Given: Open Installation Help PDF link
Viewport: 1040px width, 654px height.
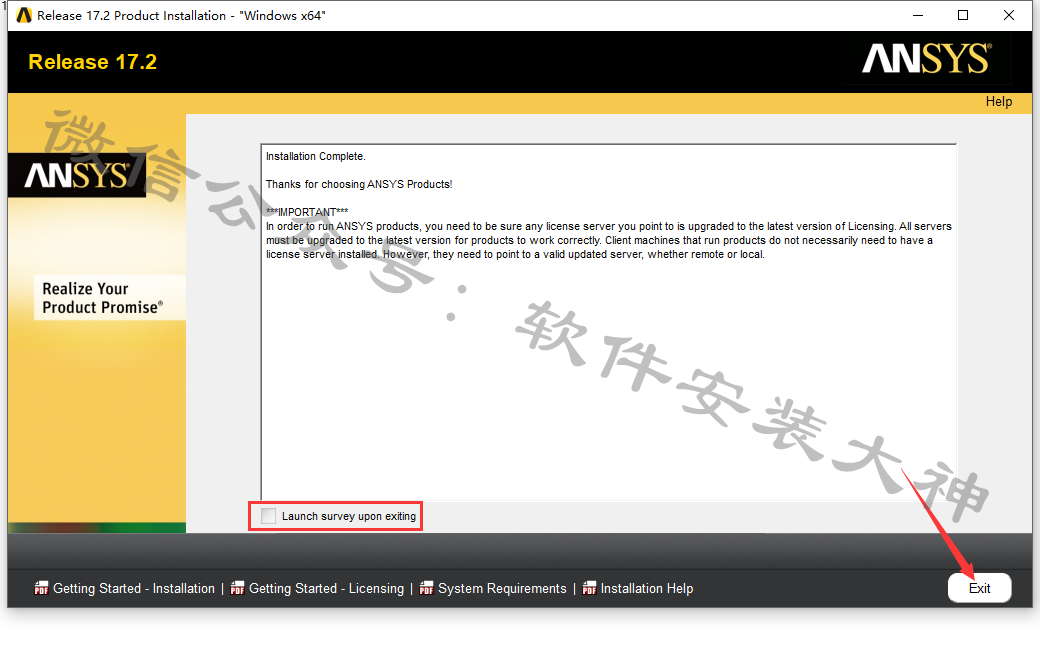Looking at the screenshot, I should pyautogui.click(x=647, y=588).
